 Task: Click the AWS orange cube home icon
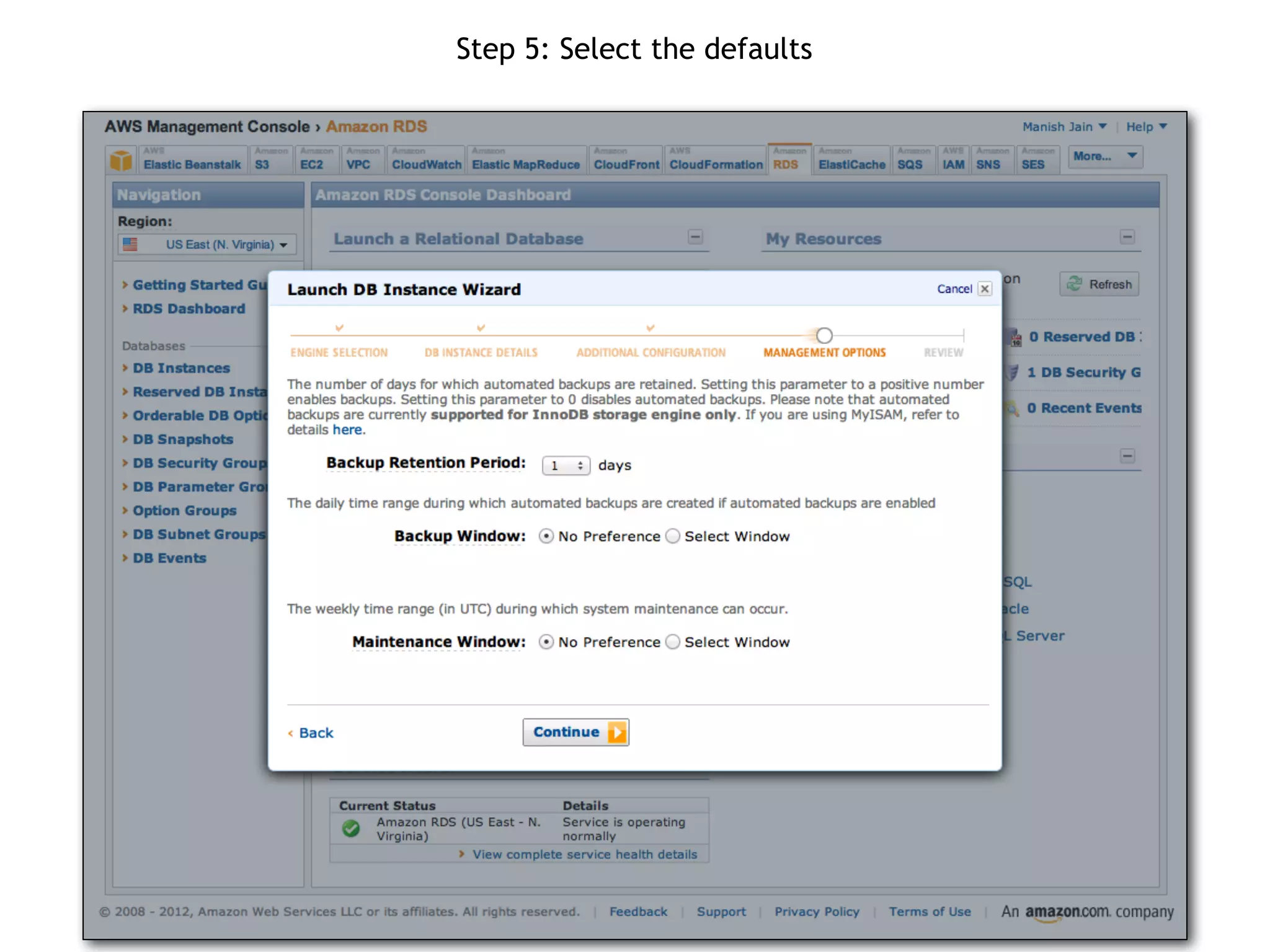click(121, 160)
